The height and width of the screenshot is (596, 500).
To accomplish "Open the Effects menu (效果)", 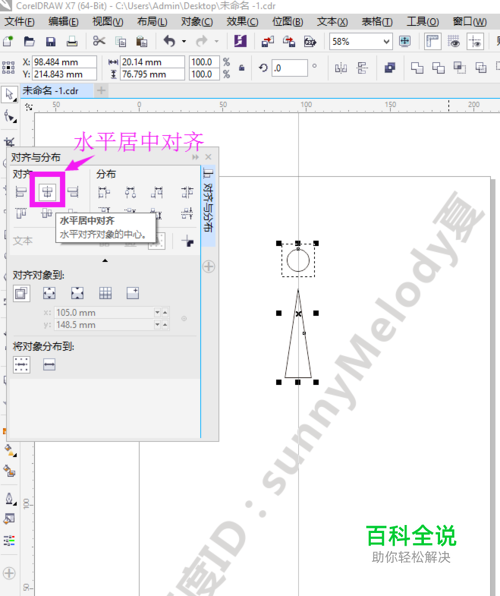I will coord(242,22).
